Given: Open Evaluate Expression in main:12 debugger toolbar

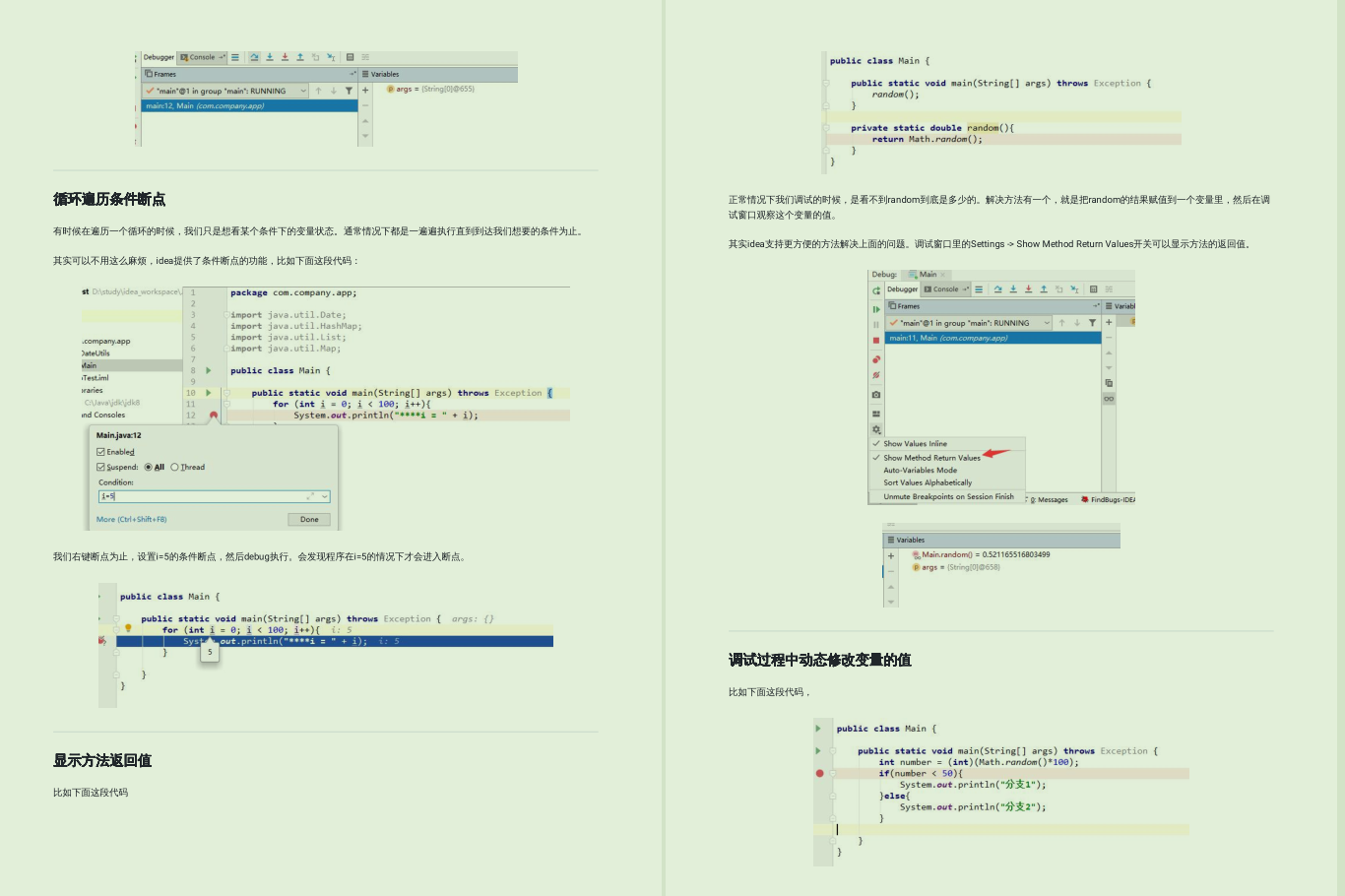Looking at the screenshot, I should click(351, 57).
